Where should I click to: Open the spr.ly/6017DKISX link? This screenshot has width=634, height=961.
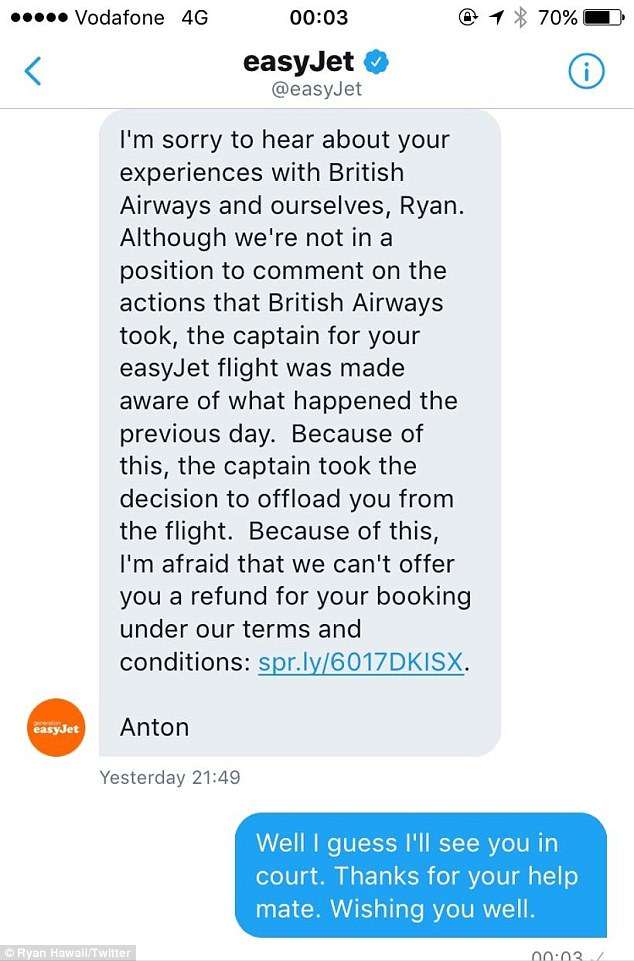362,662
